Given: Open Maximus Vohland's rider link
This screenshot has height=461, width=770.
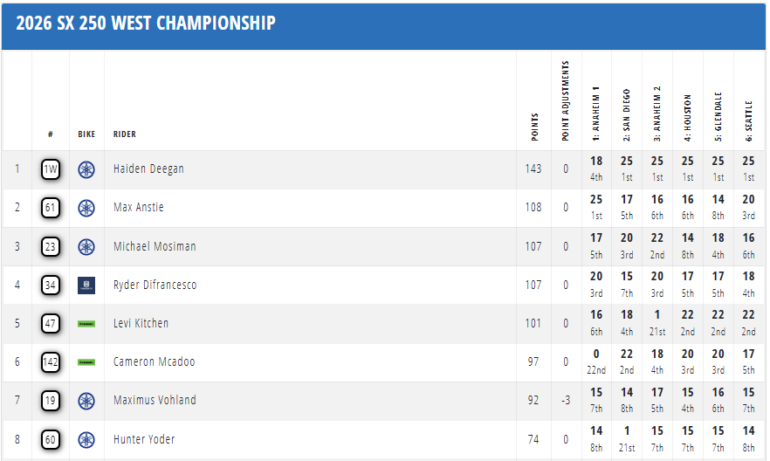Looking at the screenshot, I should [x=155, y=401].
